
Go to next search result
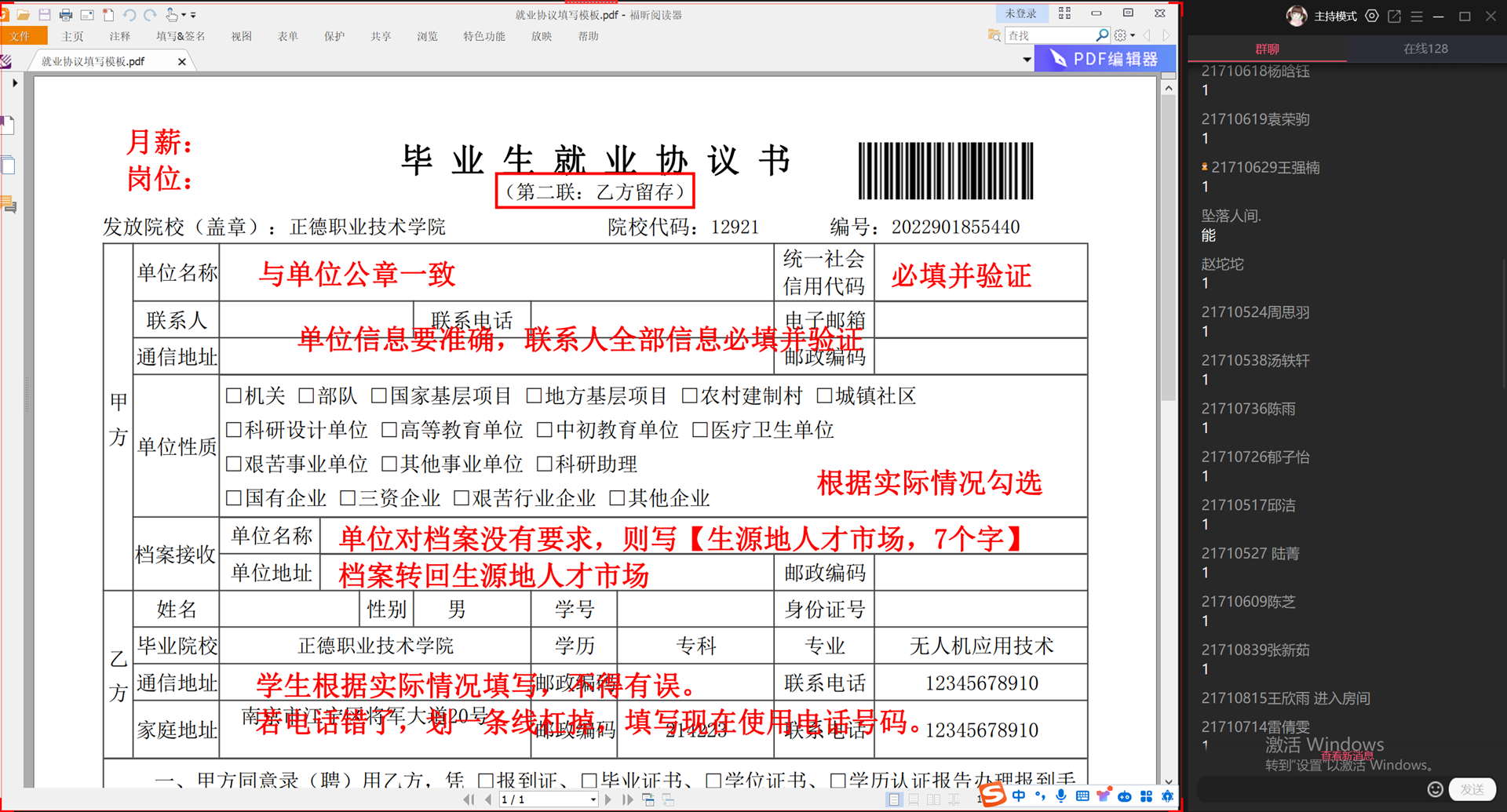tap(1166, 35)
